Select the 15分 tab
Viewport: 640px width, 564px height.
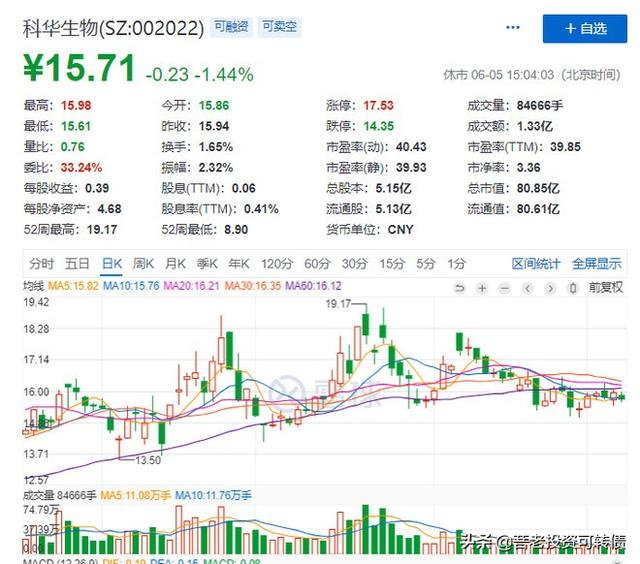tap(392, 264)
